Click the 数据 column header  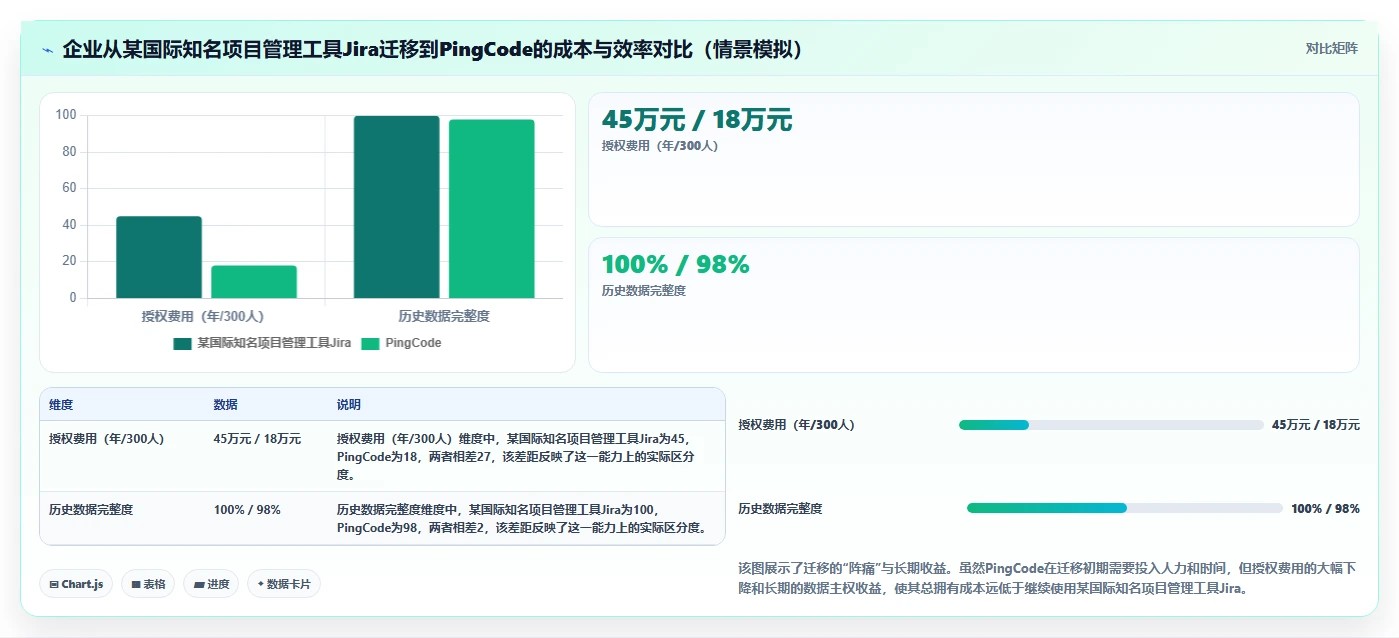point(226,405)
